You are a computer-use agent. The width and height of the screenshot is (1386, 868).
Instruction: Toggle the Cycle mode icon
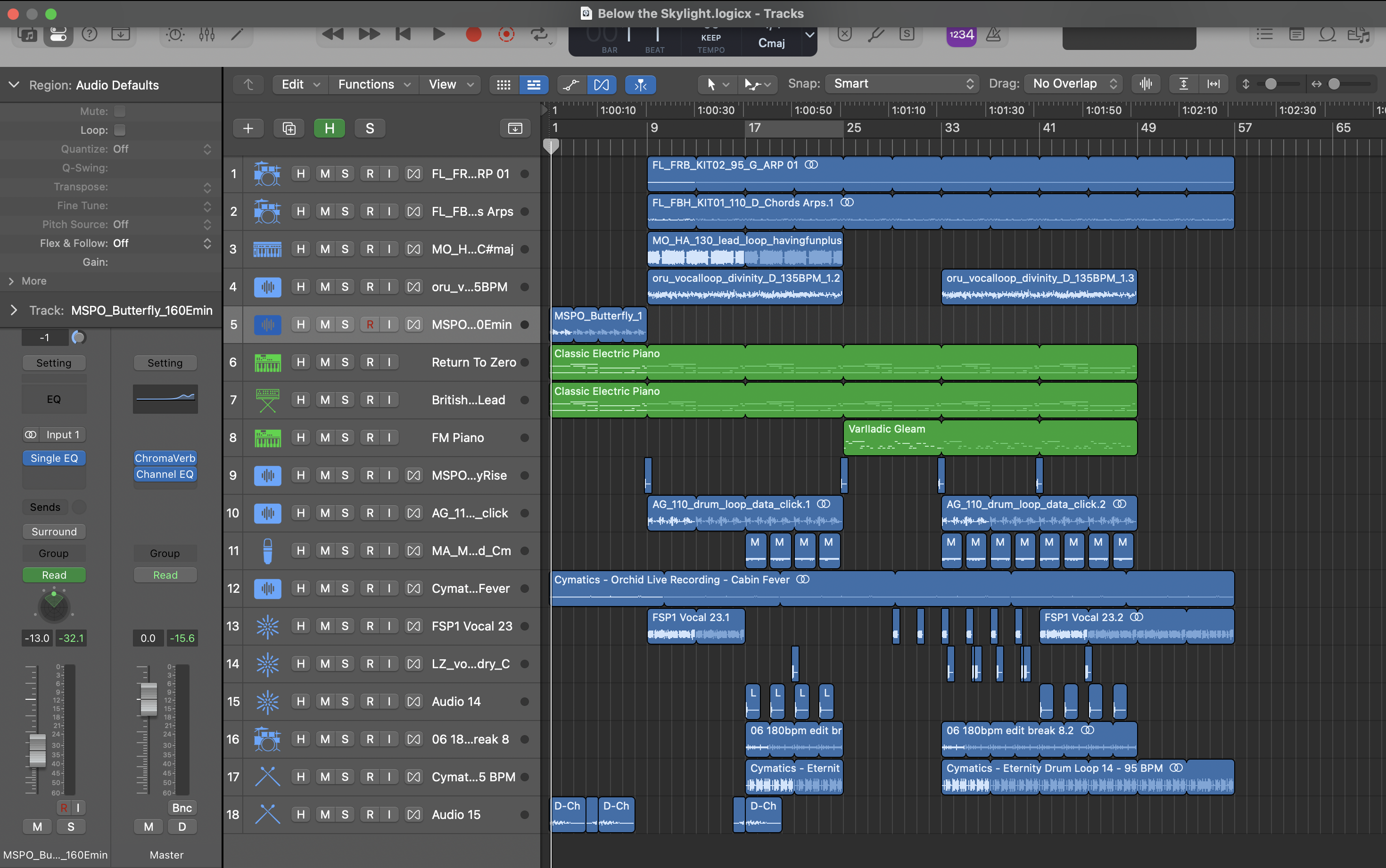click(538, 34)
